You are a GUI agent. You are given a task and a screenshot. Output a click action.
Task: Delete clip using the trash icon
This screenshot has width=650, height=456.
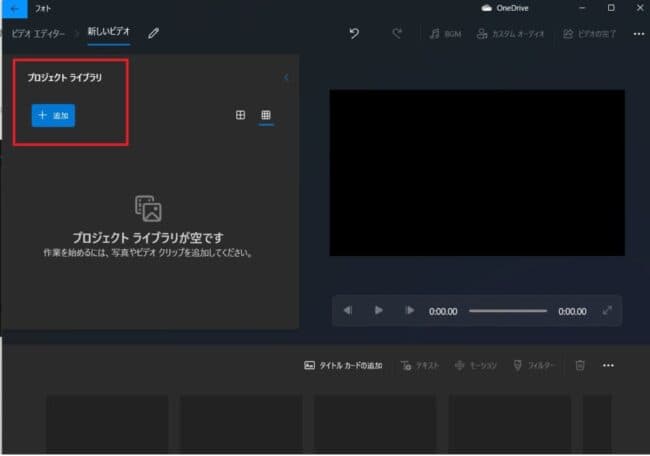[580, 365]
